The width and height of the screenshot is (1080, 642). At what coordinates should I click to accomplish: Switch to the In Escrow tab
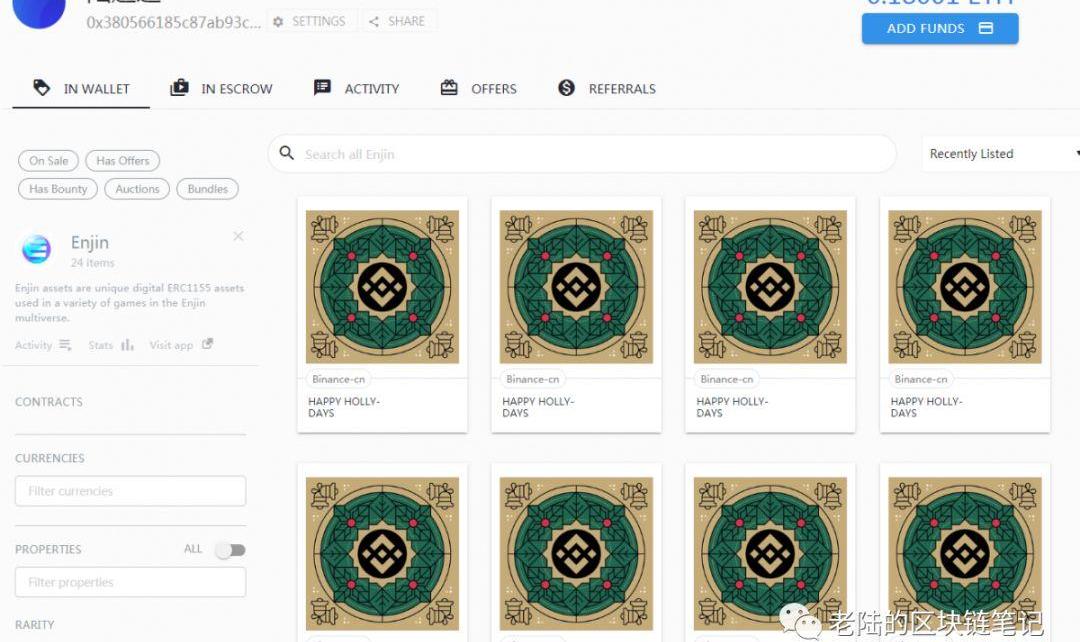point(221,89)
